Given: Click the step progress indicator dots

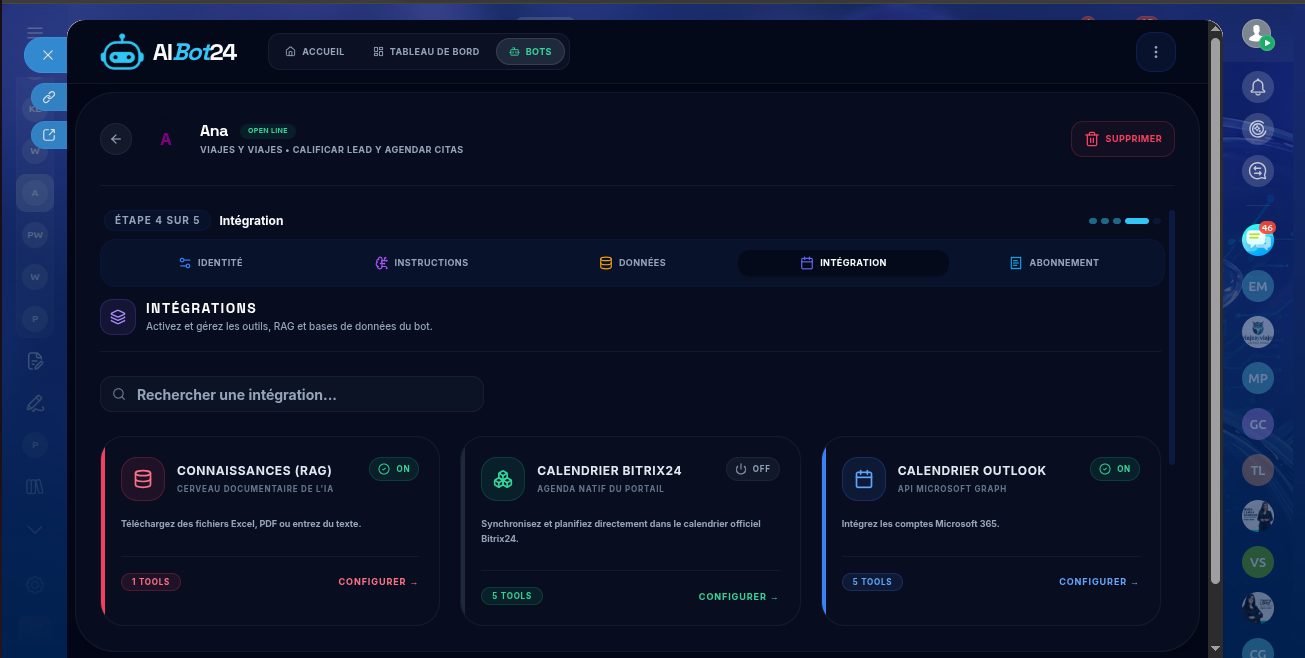Looking at the screenshot, I should click(1119, 221).
